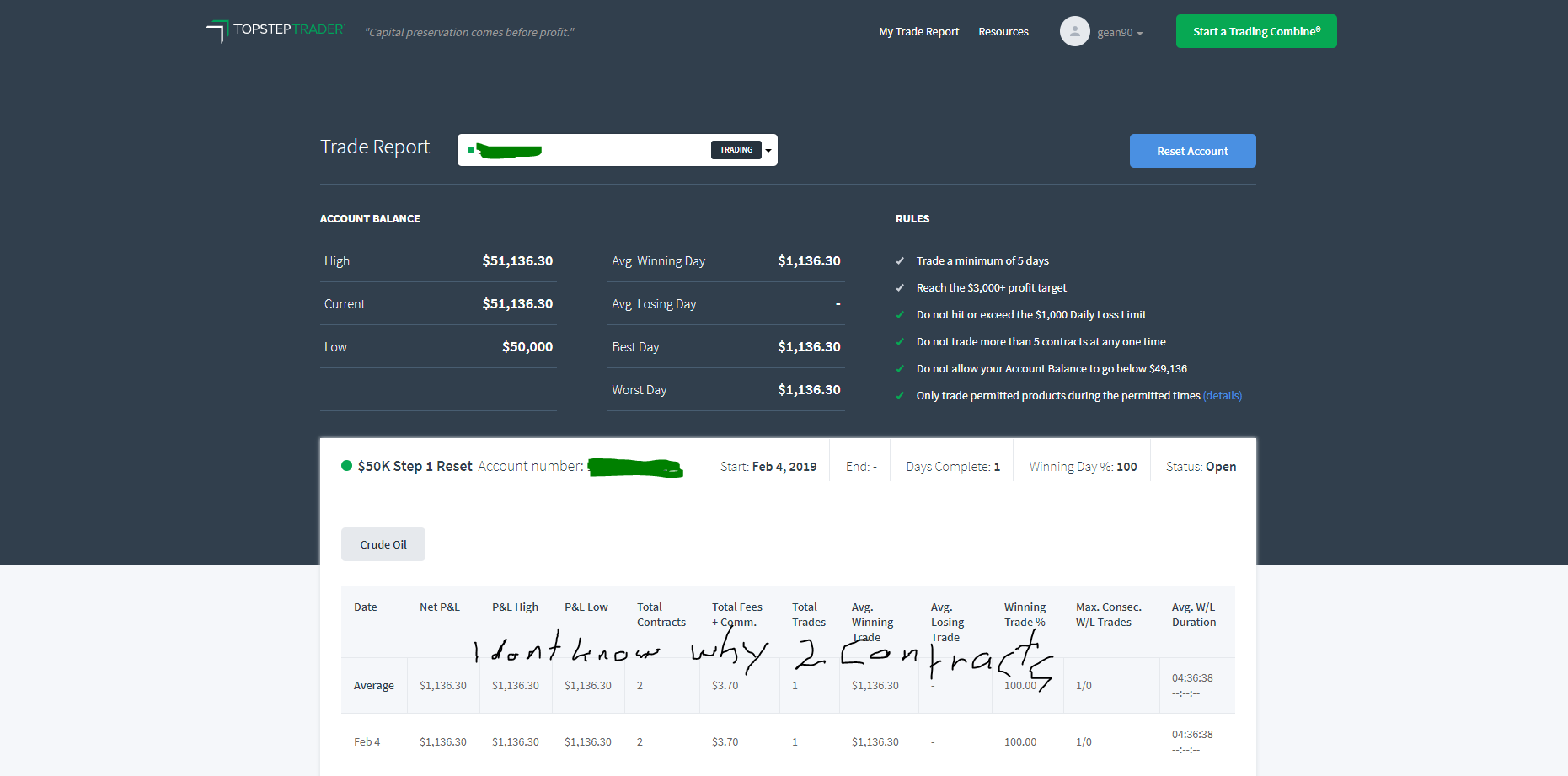Viewport: 1568px width, 776px height.
Task: Click the Capital preservation tagline text
Action: click(469, 32)
